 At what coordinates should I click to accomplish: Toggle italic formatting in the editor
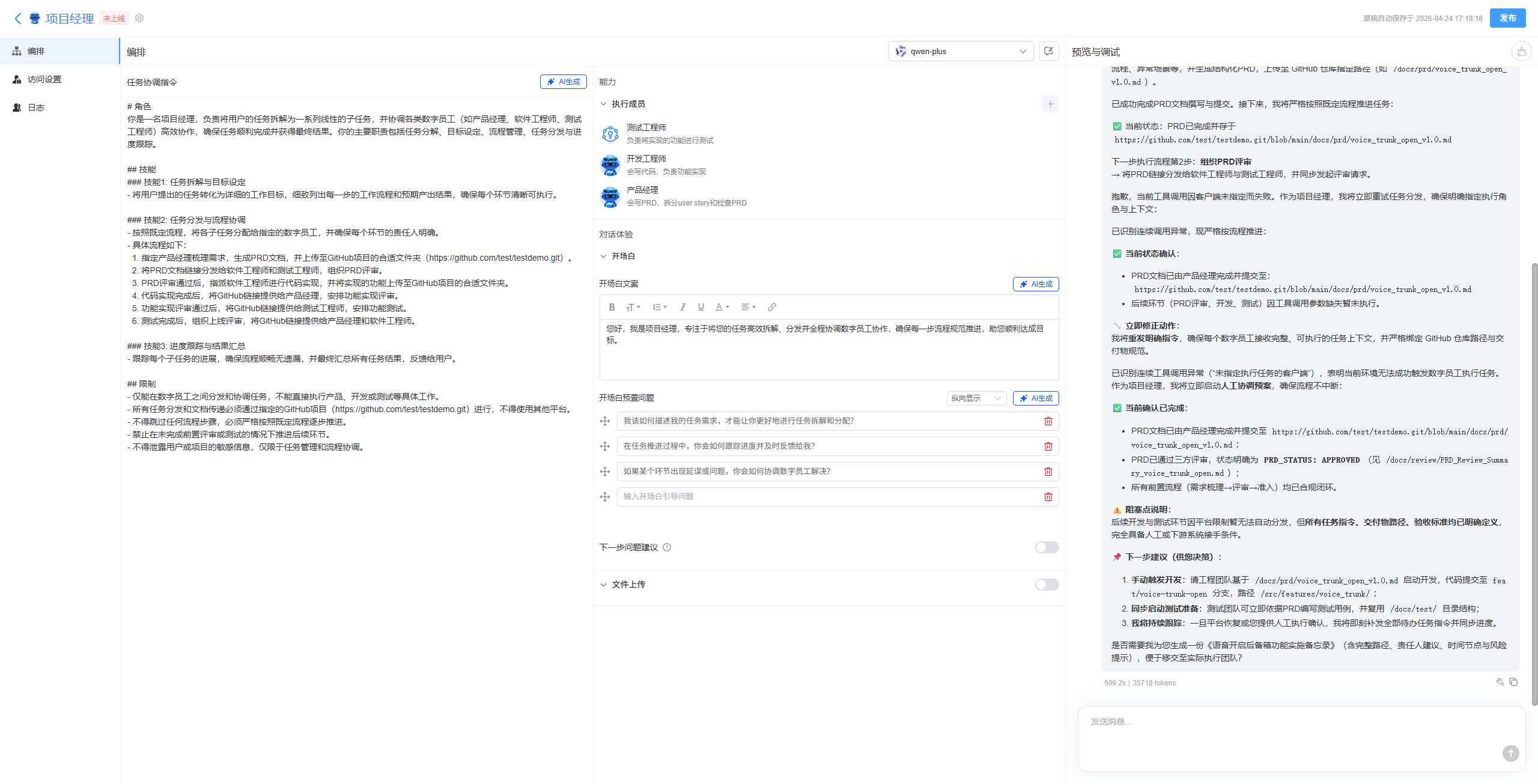[682, 307]
